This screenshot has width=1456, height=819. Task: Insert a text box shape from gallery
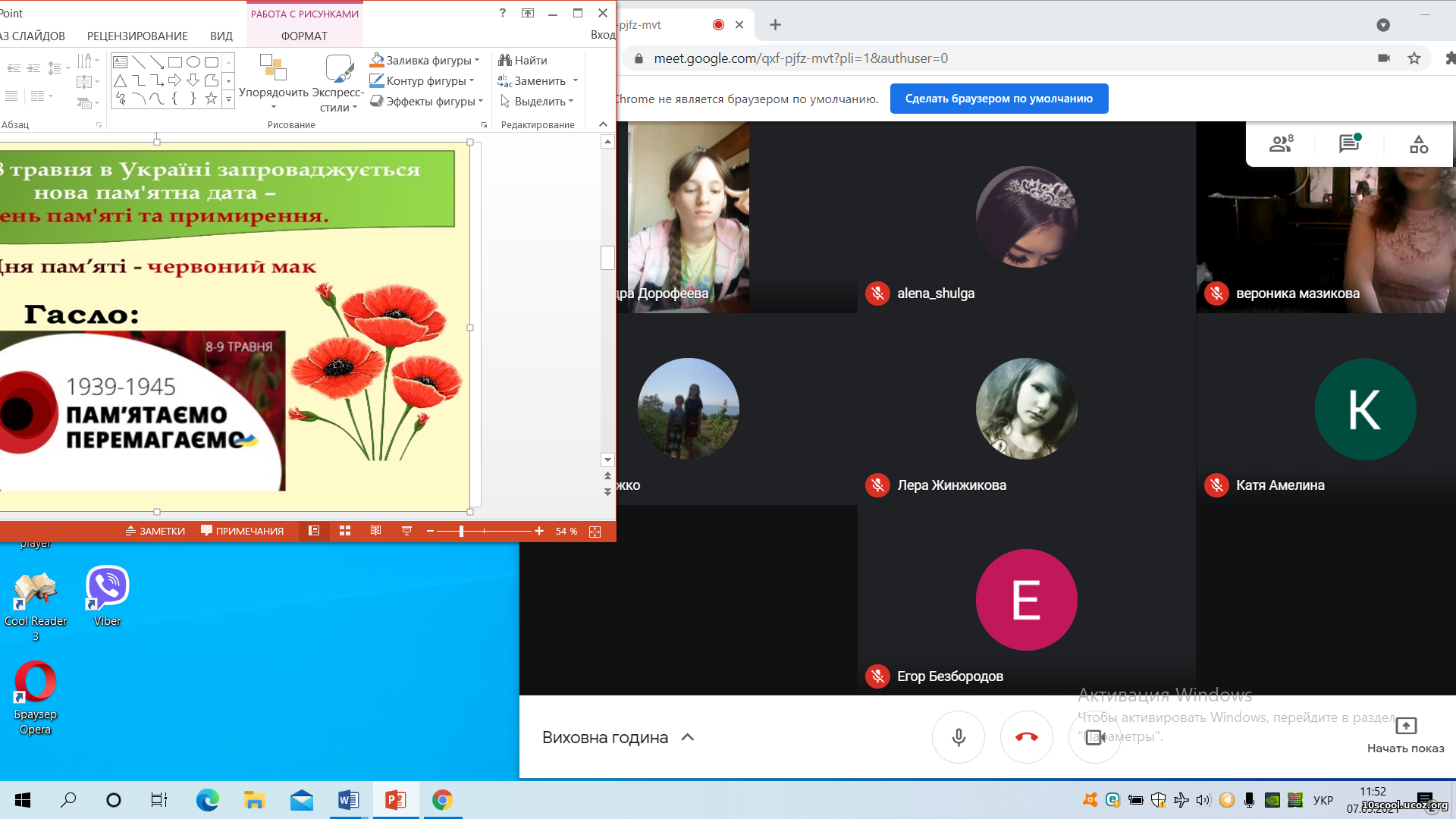click(x=120, y=62)
